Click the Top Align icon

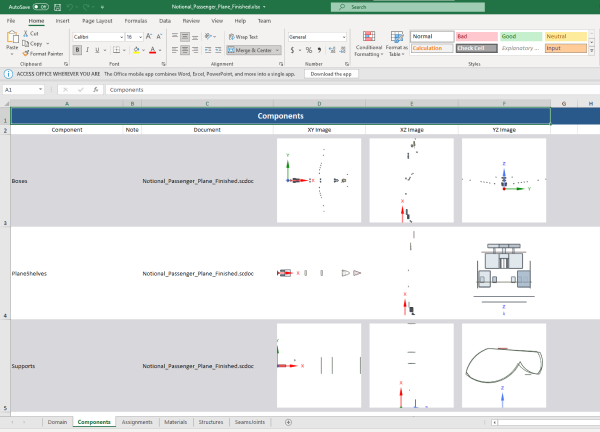pos(175,37)
